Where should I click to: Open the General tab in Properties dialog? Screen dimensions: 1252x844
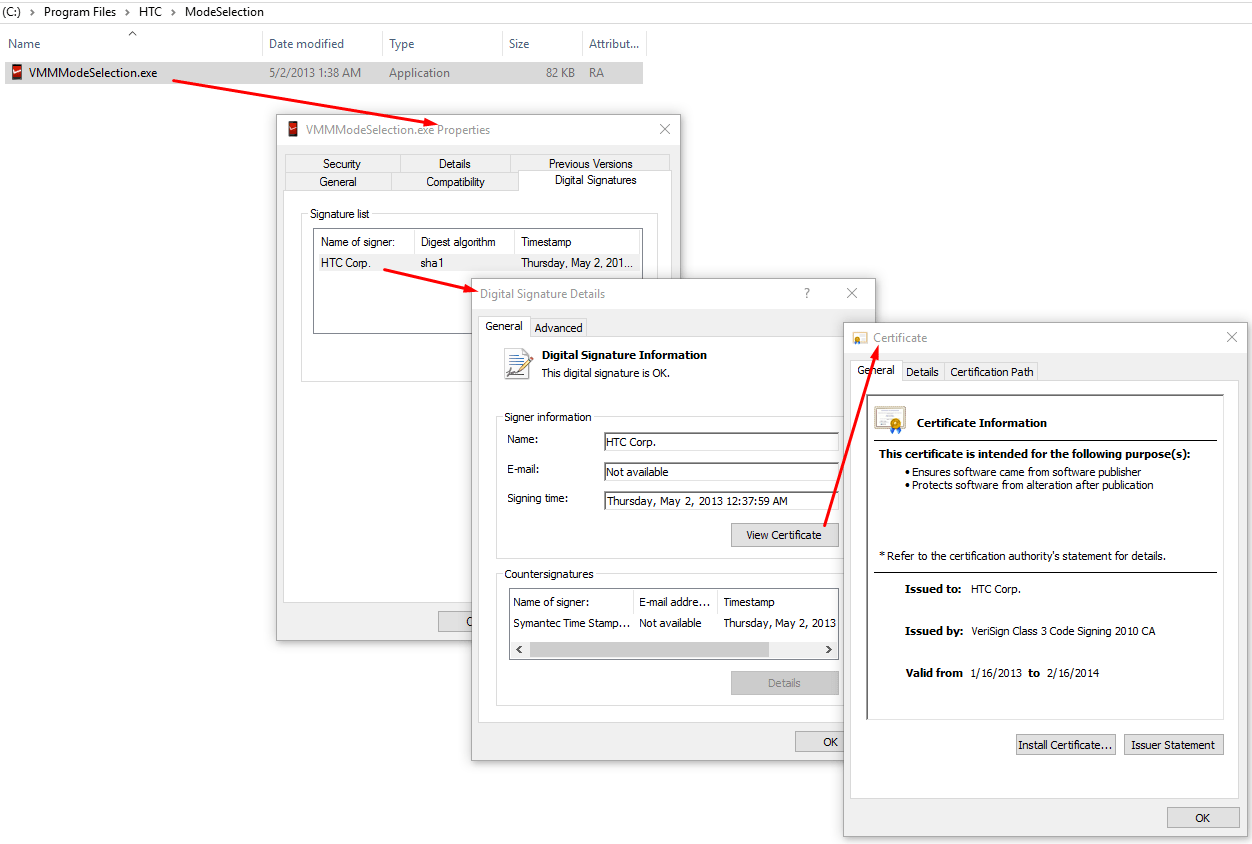coord(338,182)
